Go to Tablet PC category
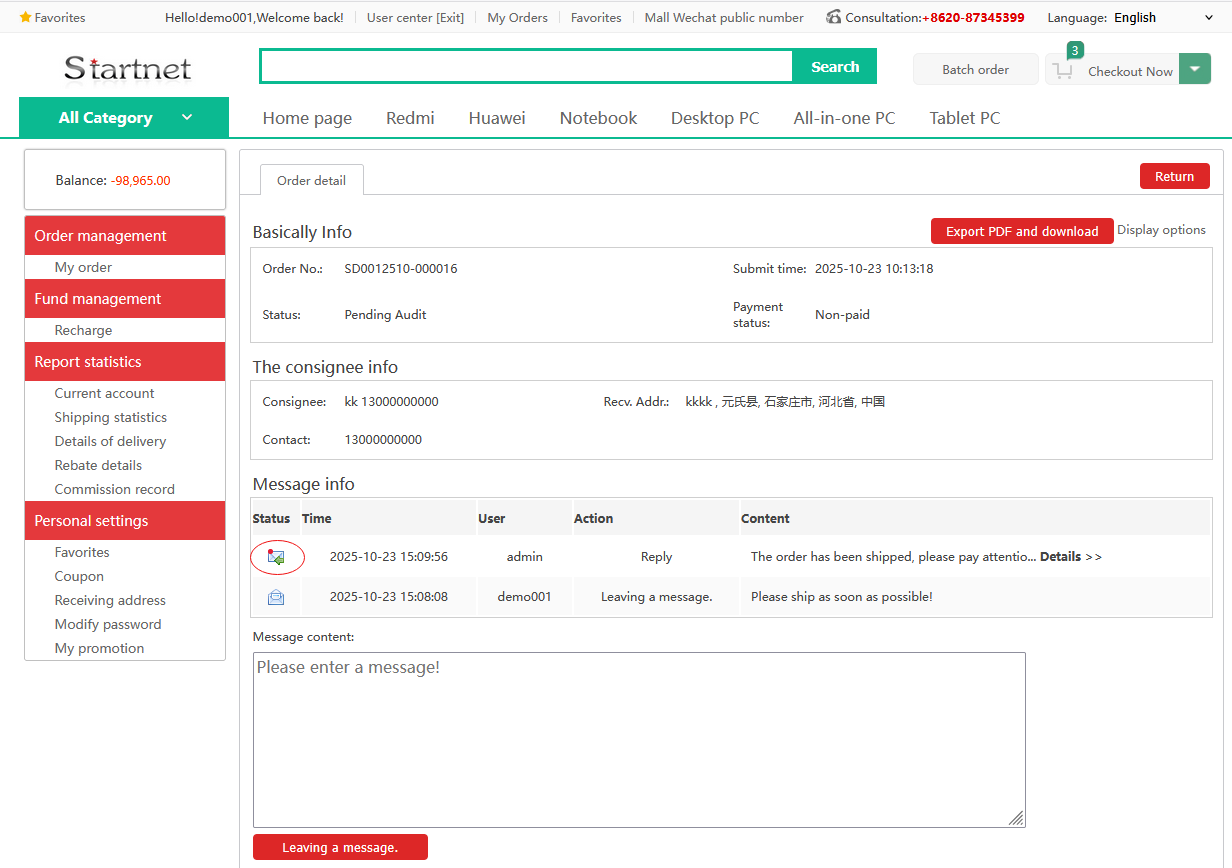 964,118
